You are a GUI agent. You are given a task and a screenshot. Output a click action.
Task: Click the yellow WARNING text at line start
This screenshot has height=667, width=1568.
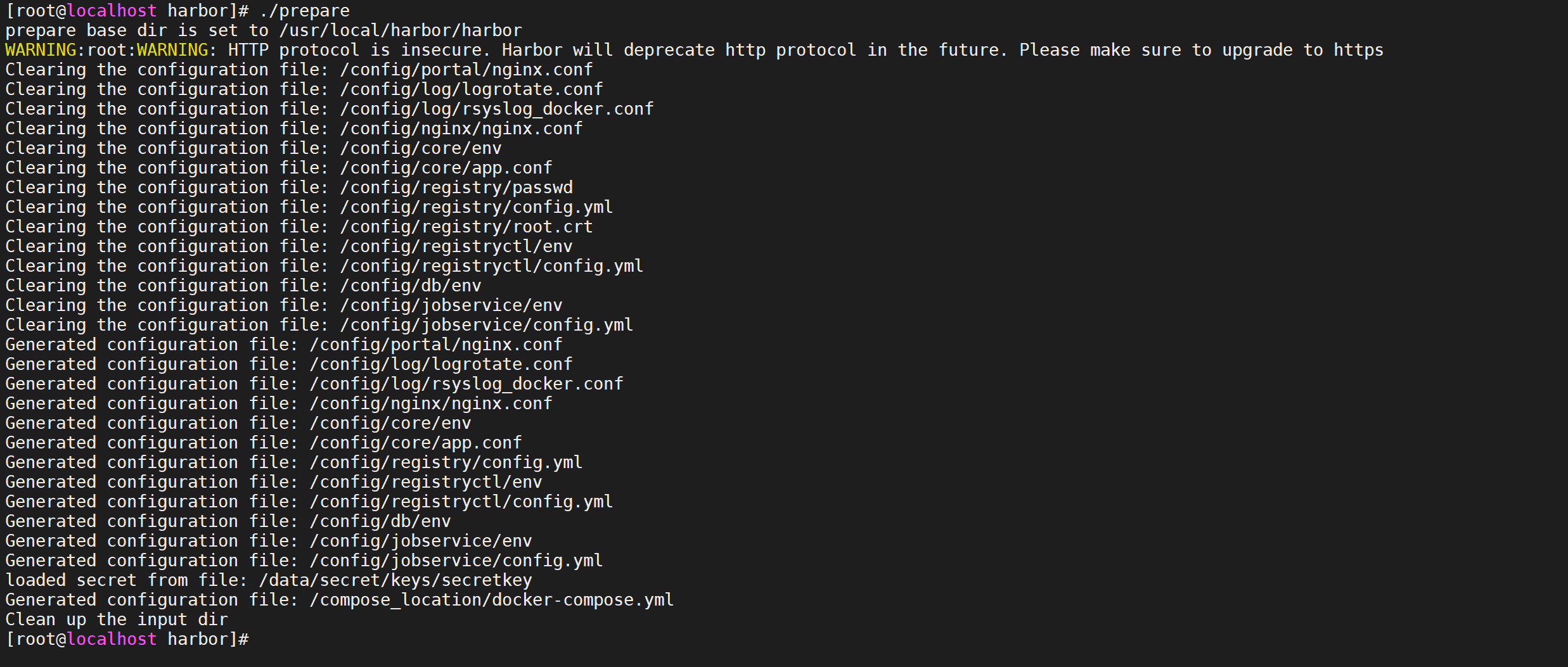[x=41, y=50]
